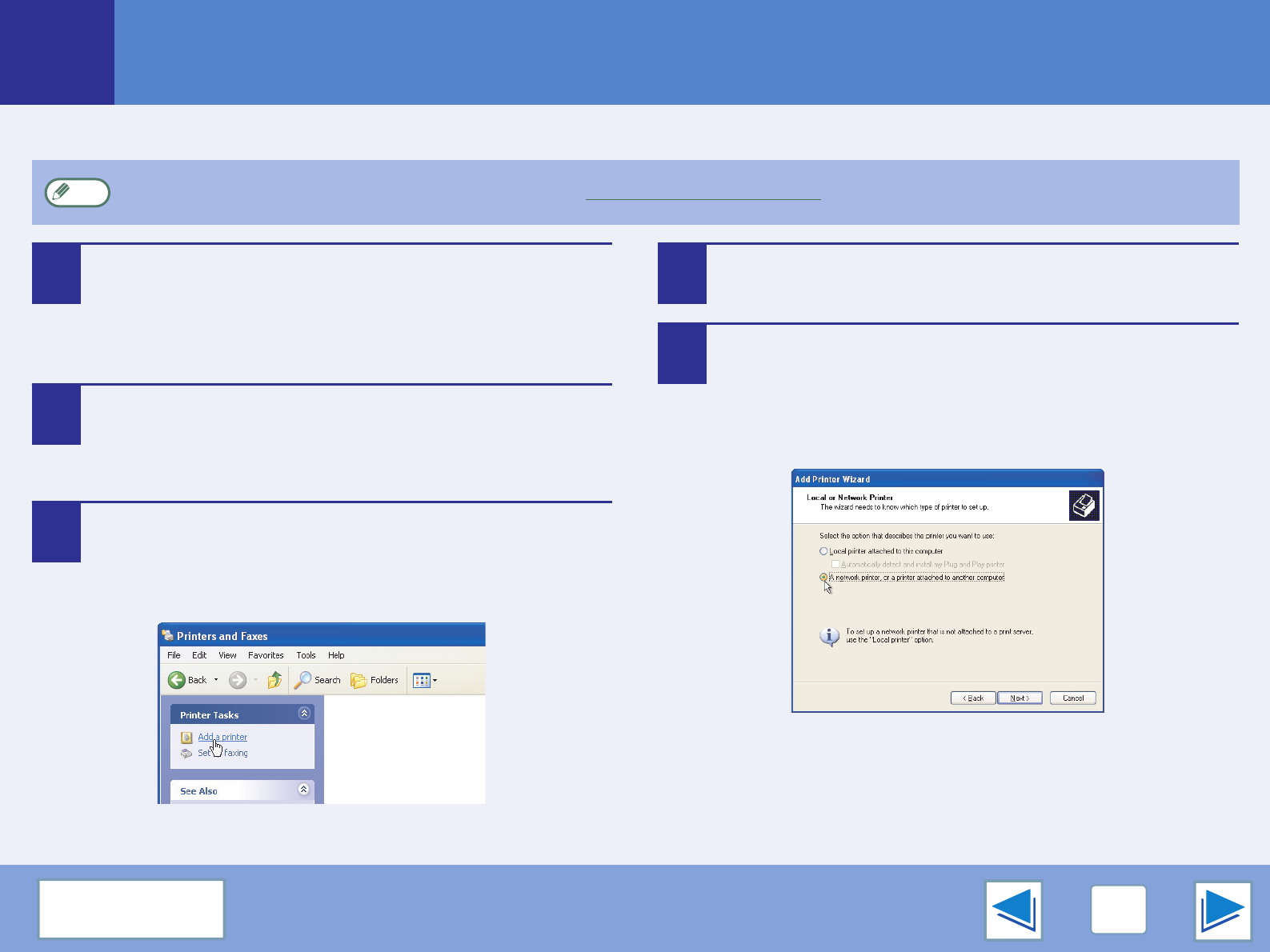Click the Set up faxing icon
This screenshot has width=1270, height=952.
point(186,753)
